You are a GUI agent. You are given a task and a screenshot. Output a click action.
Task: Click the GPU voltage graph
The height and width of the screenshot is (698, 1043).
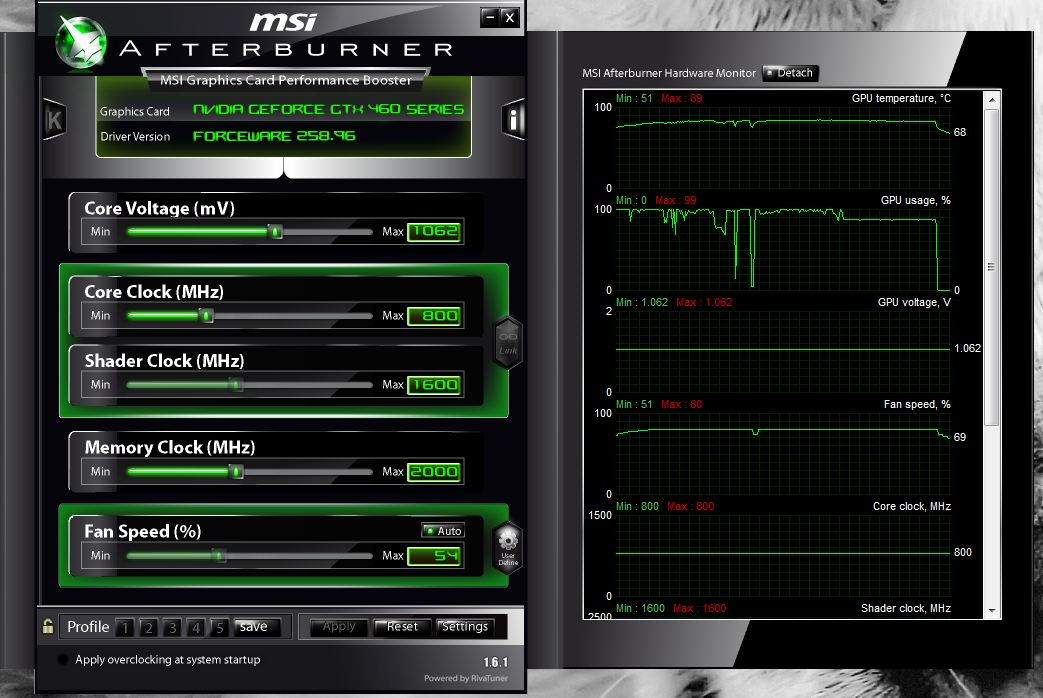pos(783,351)
